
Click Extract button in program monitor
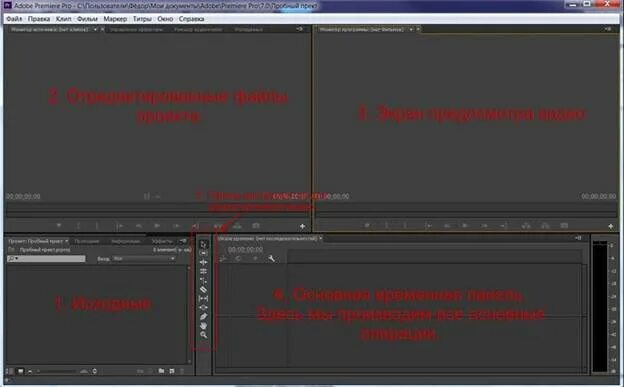tap(545, 226)
